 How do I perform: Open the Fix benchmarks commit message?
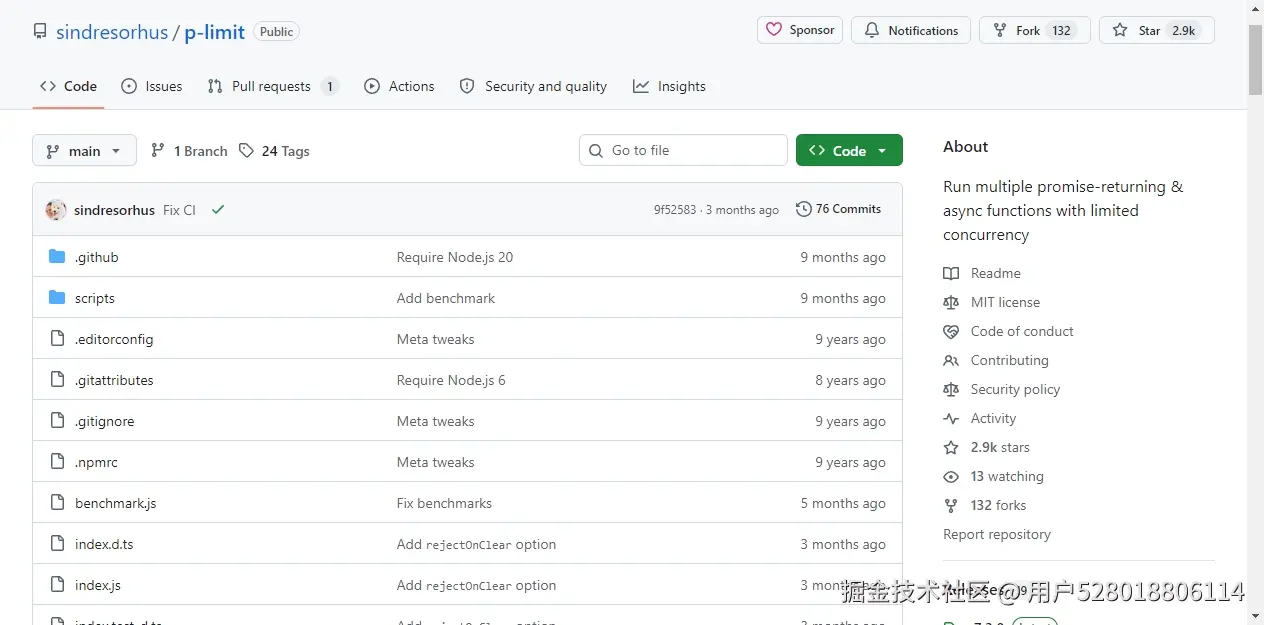coord(444,503)
